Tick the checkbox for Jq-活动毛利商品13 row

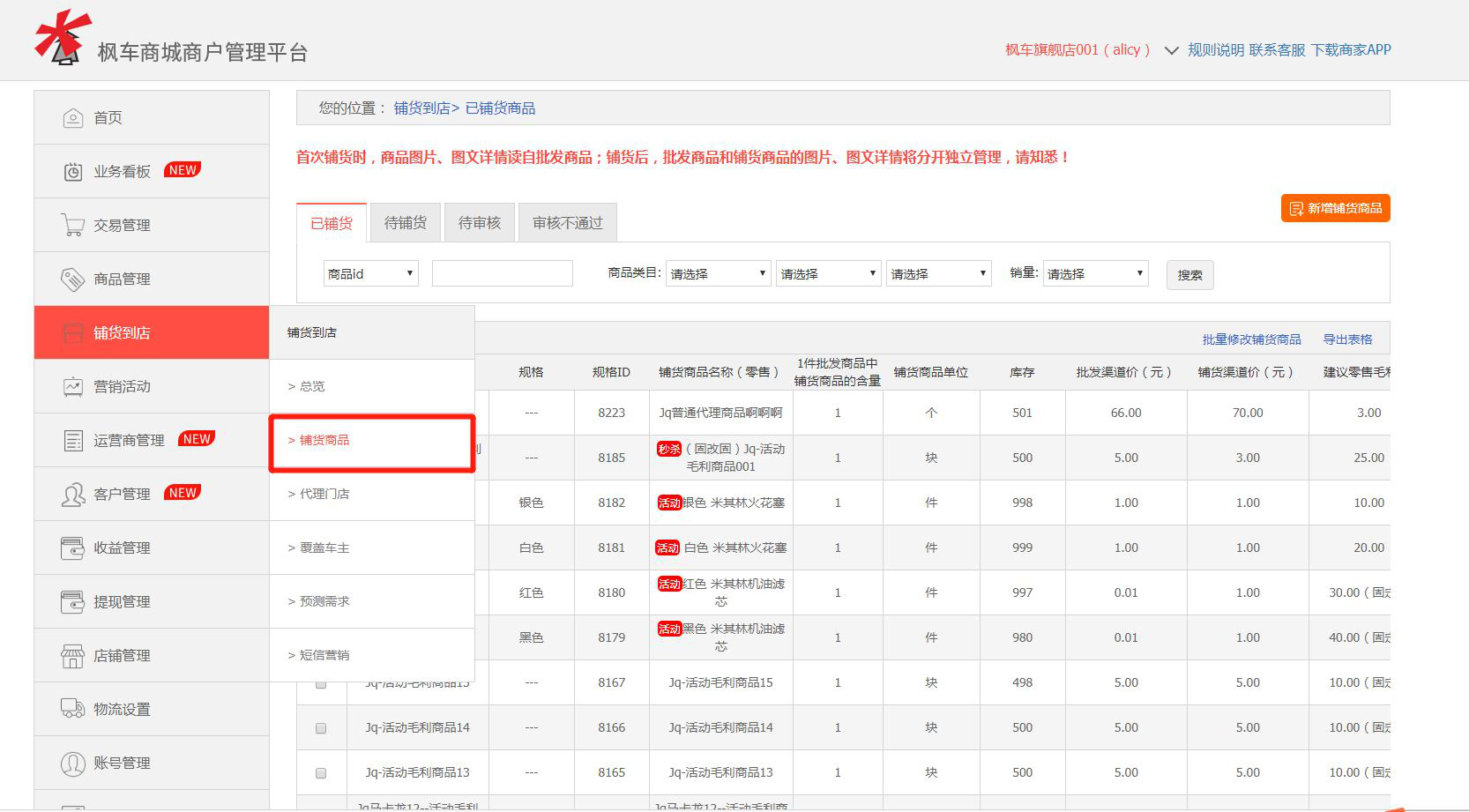[x=321, y=773]
